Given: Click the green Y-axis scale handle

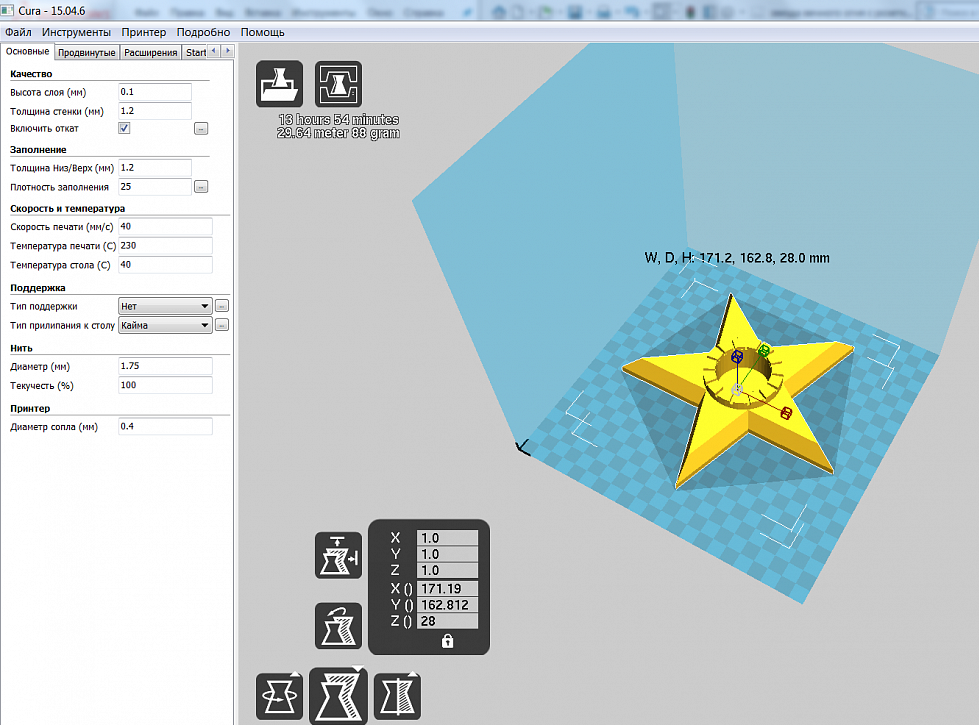Looking at the screenshot, I should [764, 351].
